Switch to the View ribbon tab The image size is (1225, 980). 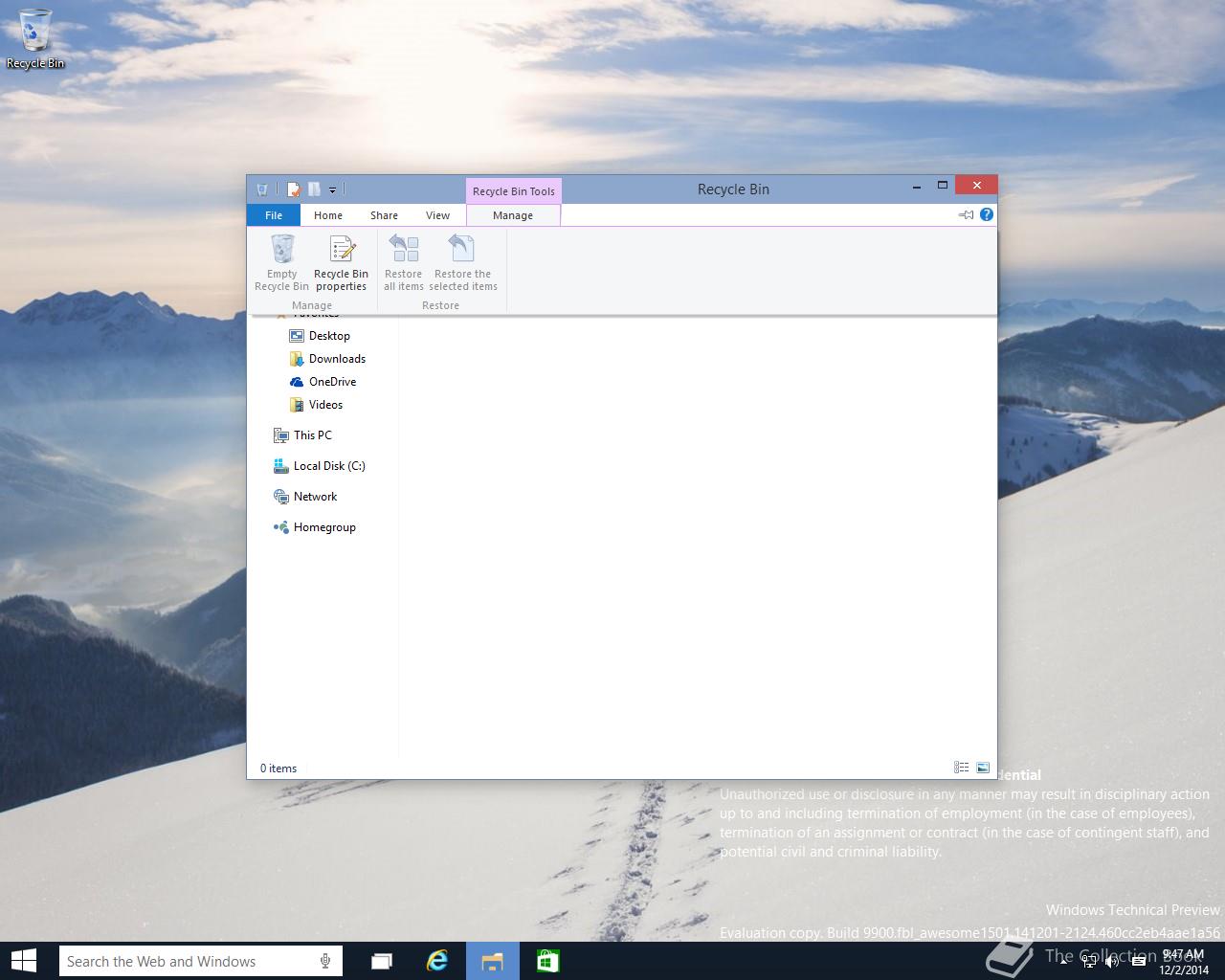(437, 215)
